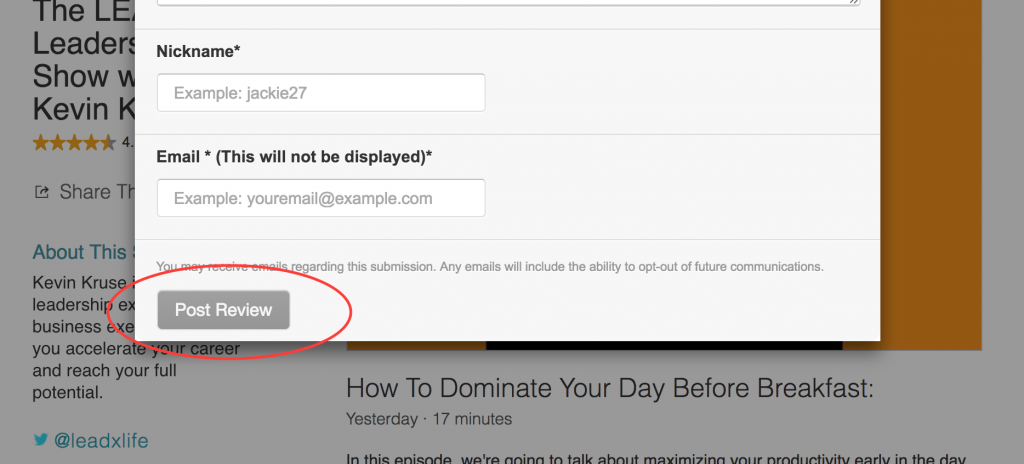Grab the review textarea resize grip
The image size is (1024, 464).
[854, 2]
